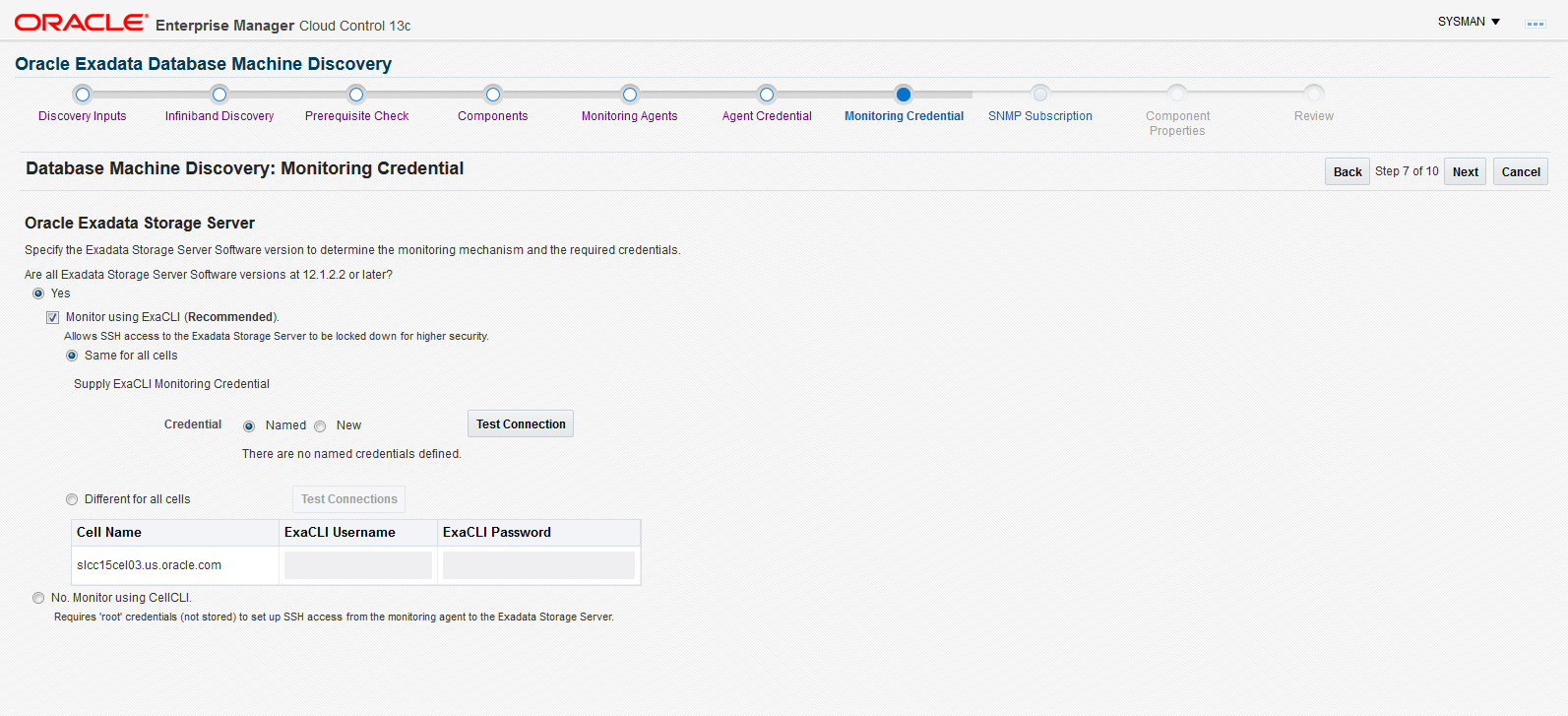Select Different for all cells radio
This screenshot has width=1568, height=716.
pos(72,499)
